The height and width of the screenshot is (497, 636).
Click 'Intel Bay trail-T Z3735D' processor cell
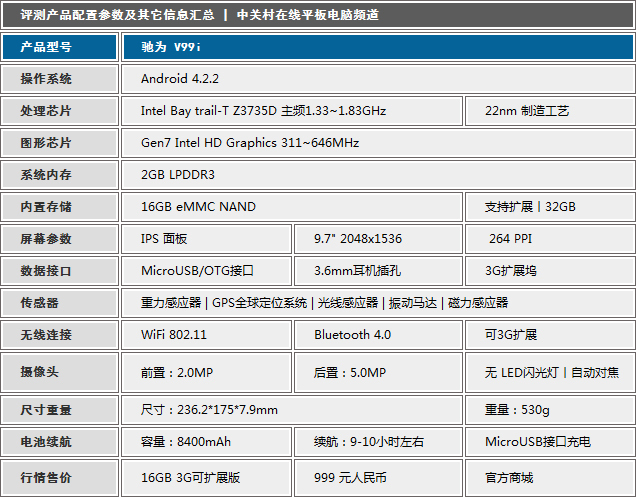point(292,111)
